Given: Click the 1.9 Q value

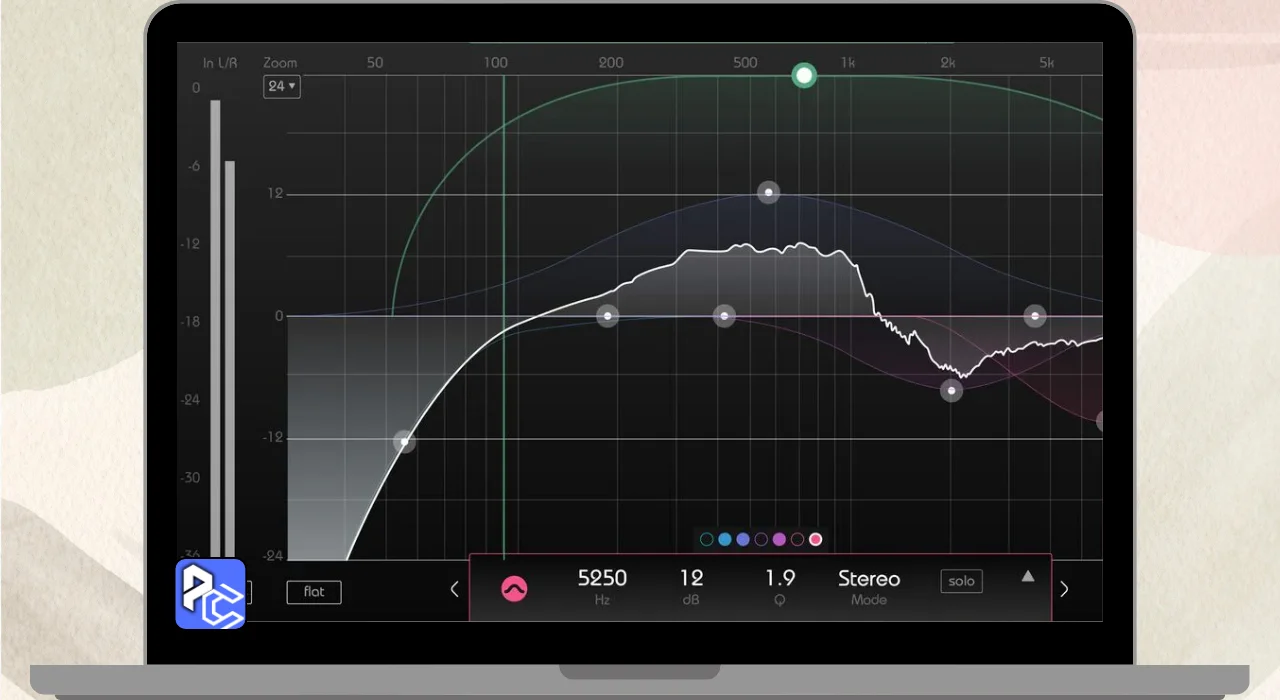Looking at the screenshot, I should pos(780,578).
